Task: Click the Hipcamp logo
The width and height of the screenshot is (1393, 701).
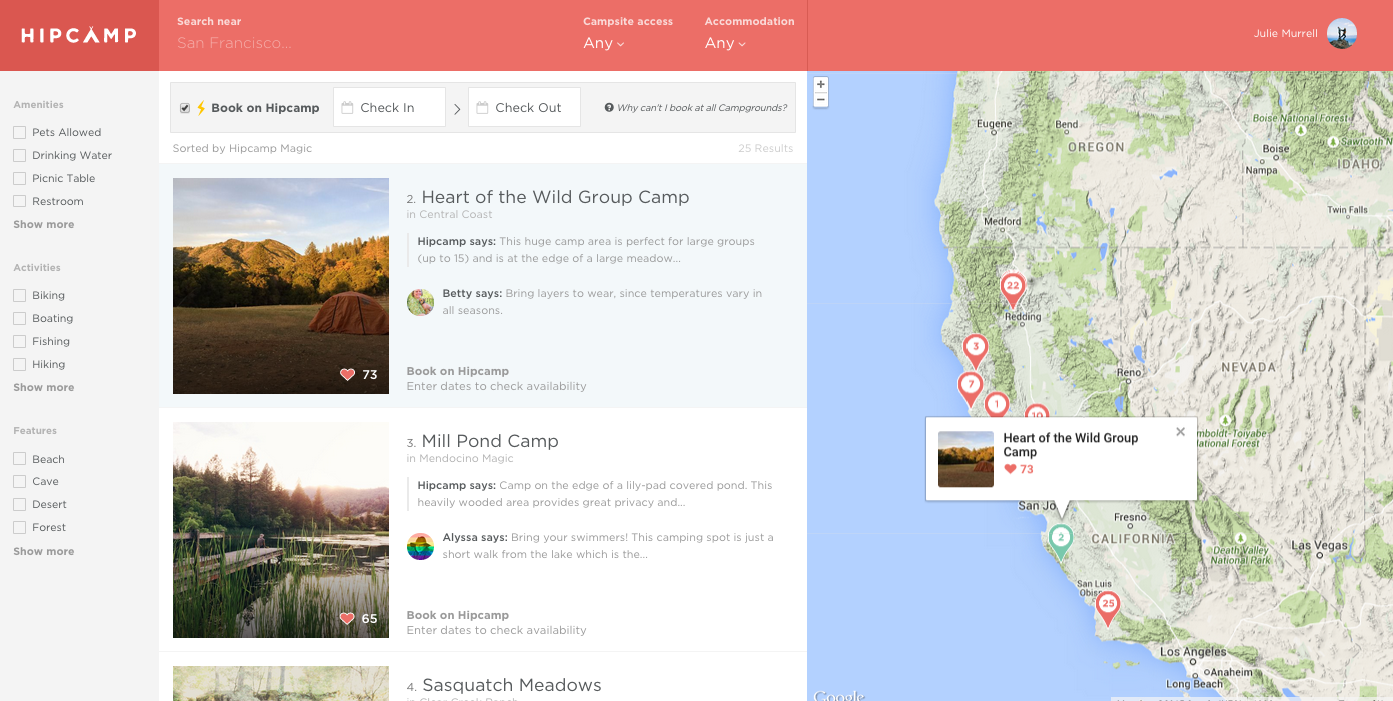Action: click(x=79, y=36)
